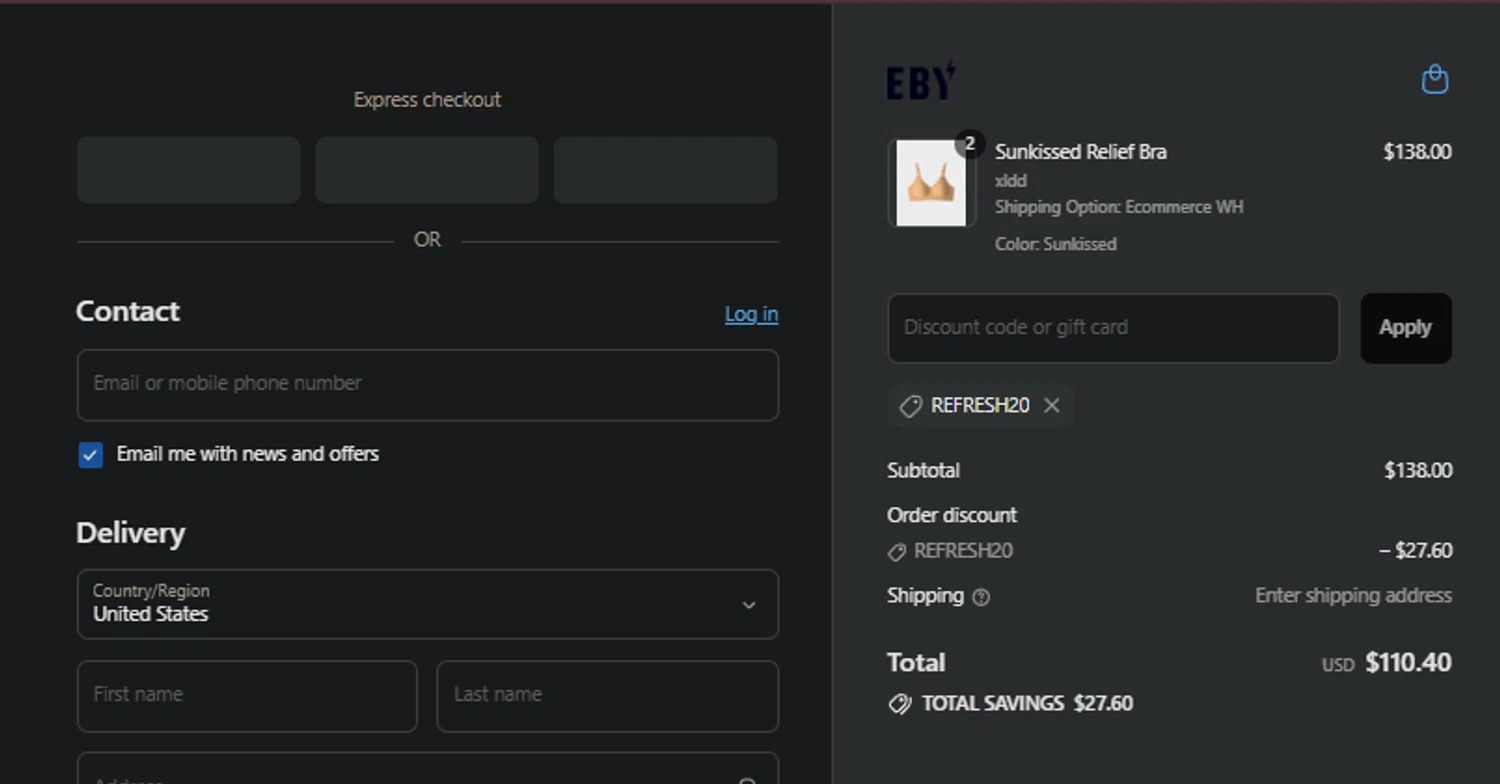The height and width of the screenshot is (784, 1500).
Task: Click the – $27.60 discount amount
Action: tap(1416, 551)
